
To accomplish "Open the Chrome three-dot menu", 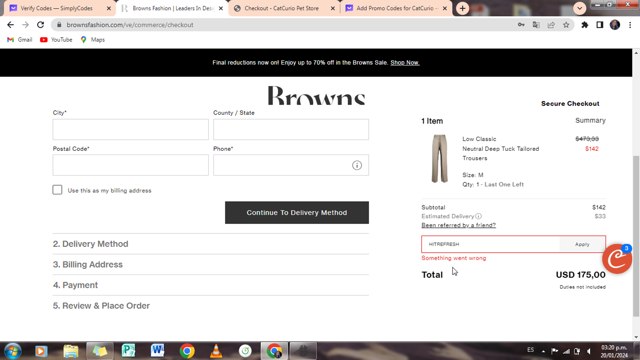I will (x=630, y=25).
